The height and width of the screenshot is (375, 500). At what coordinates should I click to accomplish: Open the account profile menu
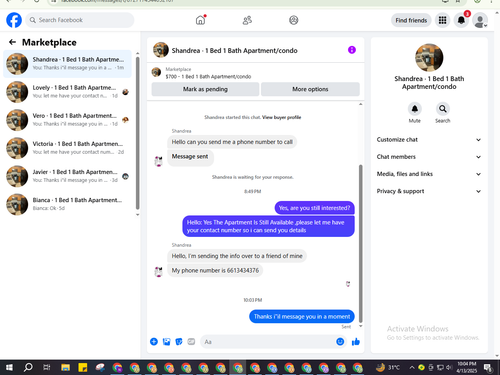point(480,21)
